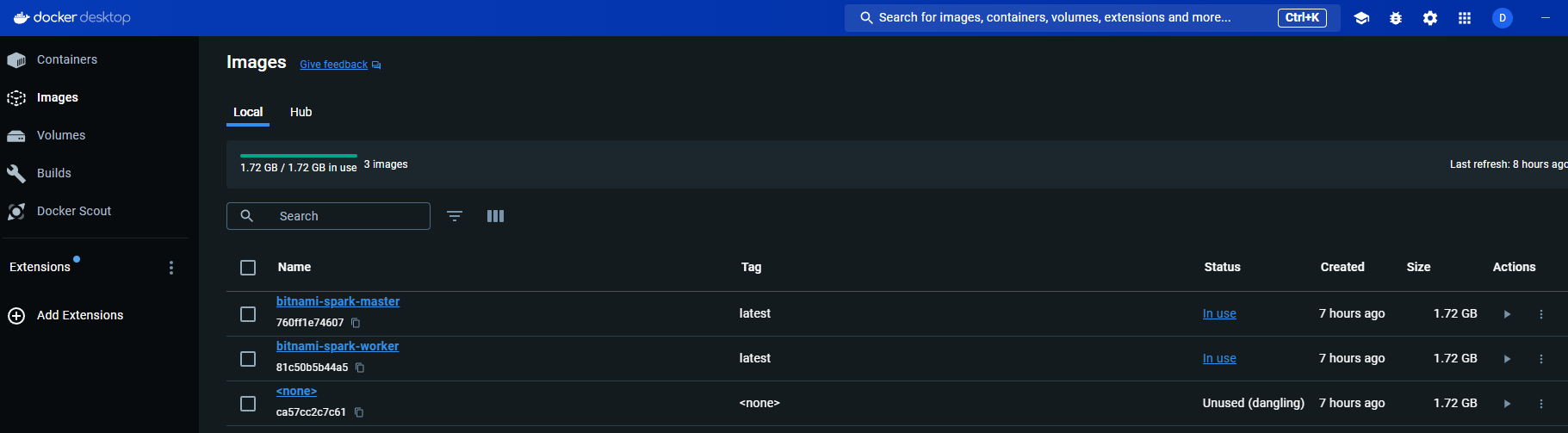Open the Give feedback link
The height and width of the screenshot is (433, 1568).
334,65
